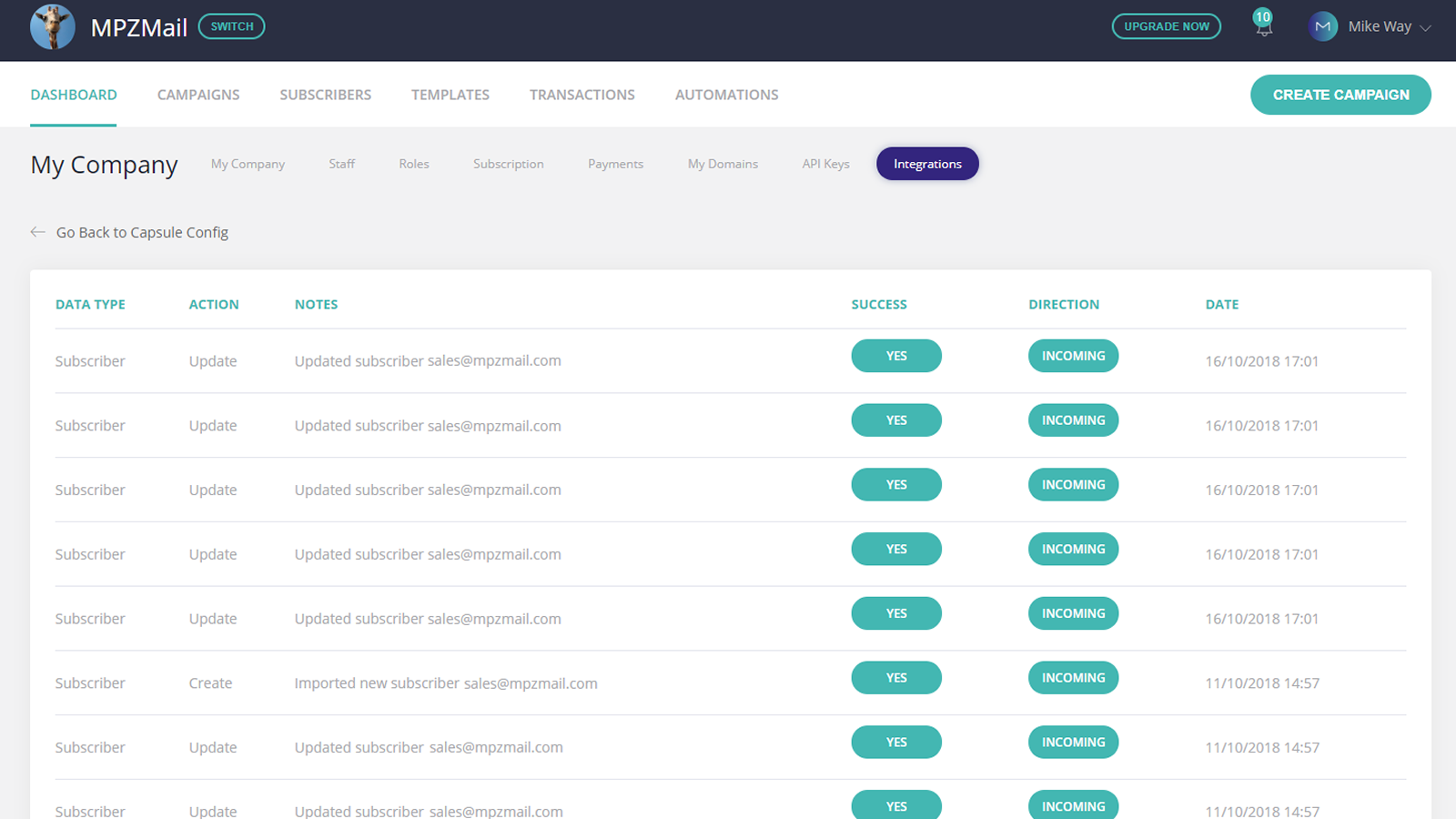
Task: Click the back arrow icon
Action: coord(37,232)
